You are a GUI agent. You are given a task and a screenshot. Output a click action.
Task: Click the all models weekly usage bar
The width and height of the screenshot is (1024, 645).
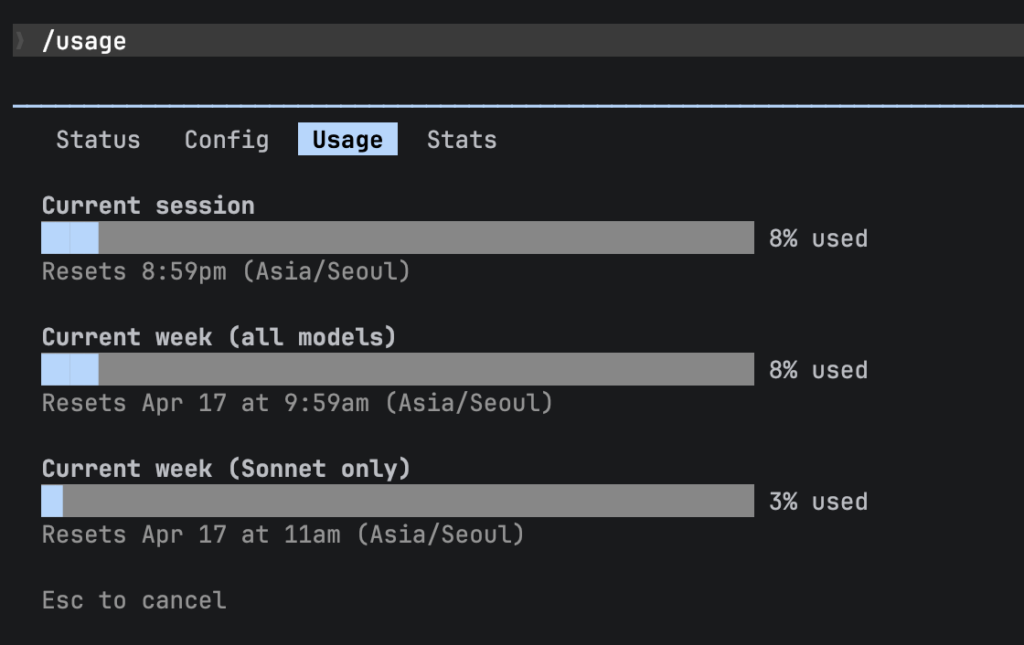(397, 369)
